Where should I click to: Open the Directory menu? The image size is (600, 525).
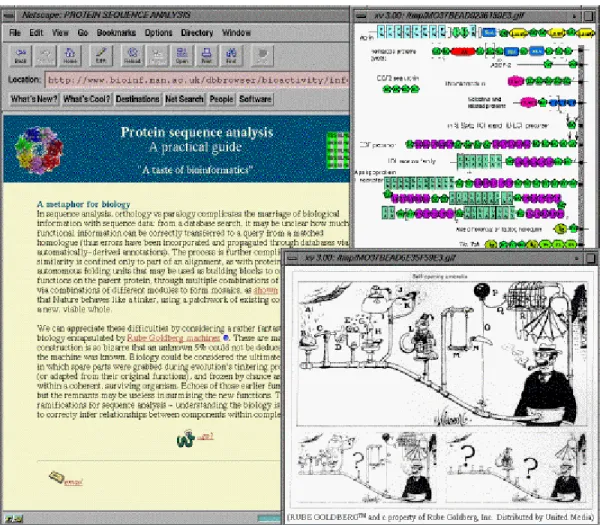point(197,33)
